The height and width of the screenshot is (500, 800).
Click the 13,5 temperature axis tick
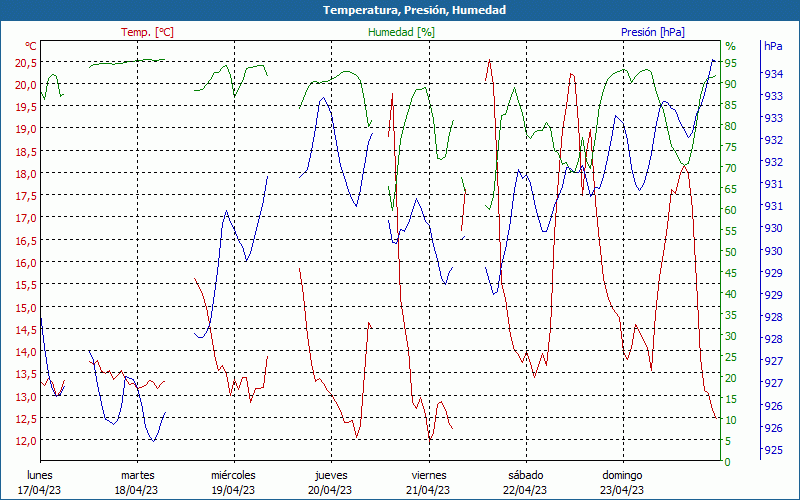pyautogui.click(x=26, y=374)
